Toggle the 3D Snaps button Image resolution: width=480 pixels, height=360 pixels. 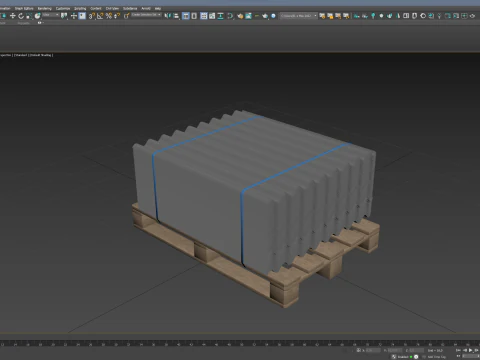pyautogui.click(x=92, y=16)
